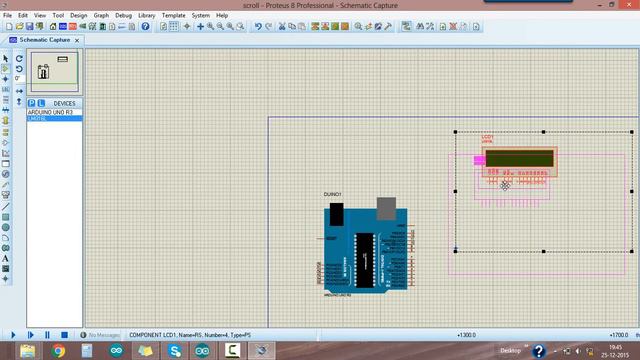Go to the Home page icon
The height and width of the screenshot is (360, 640).
click(53, 27)
